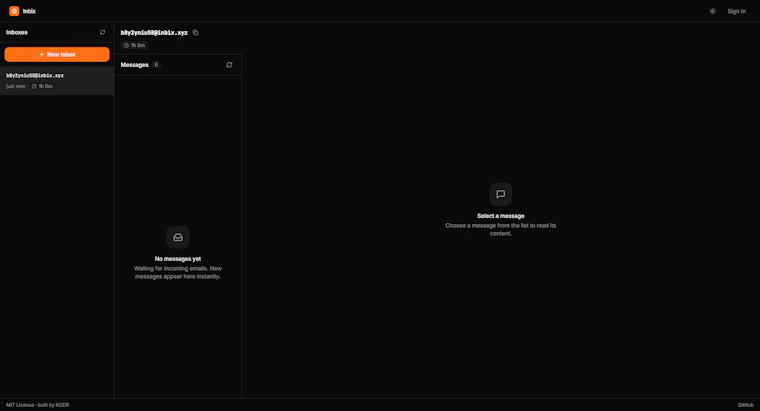This screenshot has height=411, width=760.
Task: Click the empty inbox tray icon
Action: pos(178,237)
